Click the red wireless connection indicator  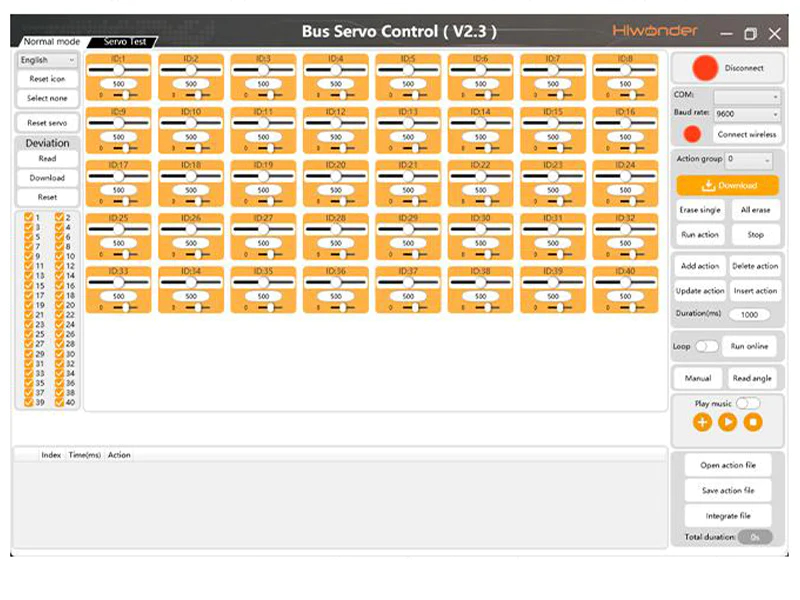(x=692, y=134)
